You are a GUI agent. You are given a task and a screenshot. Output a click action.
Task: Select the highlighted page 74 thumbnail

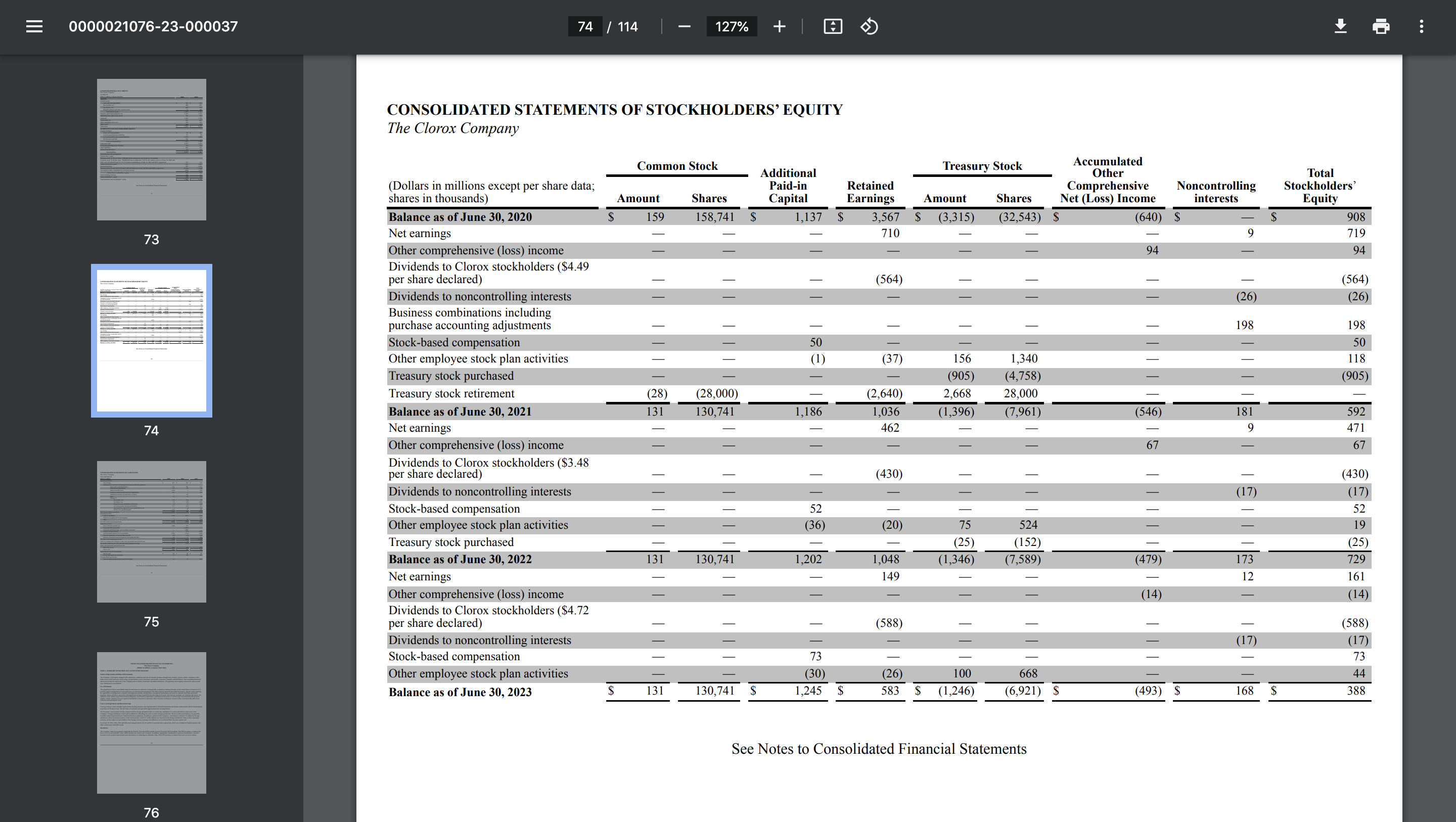click(x=152, y=340)
